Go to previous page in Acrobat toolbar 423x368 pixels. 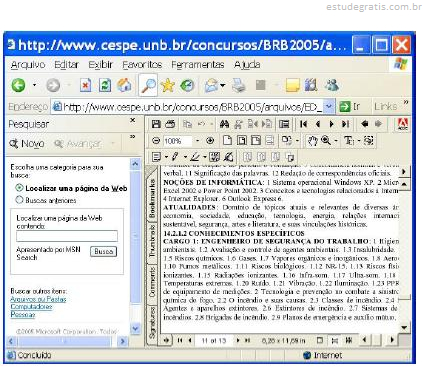pos(318,124)
